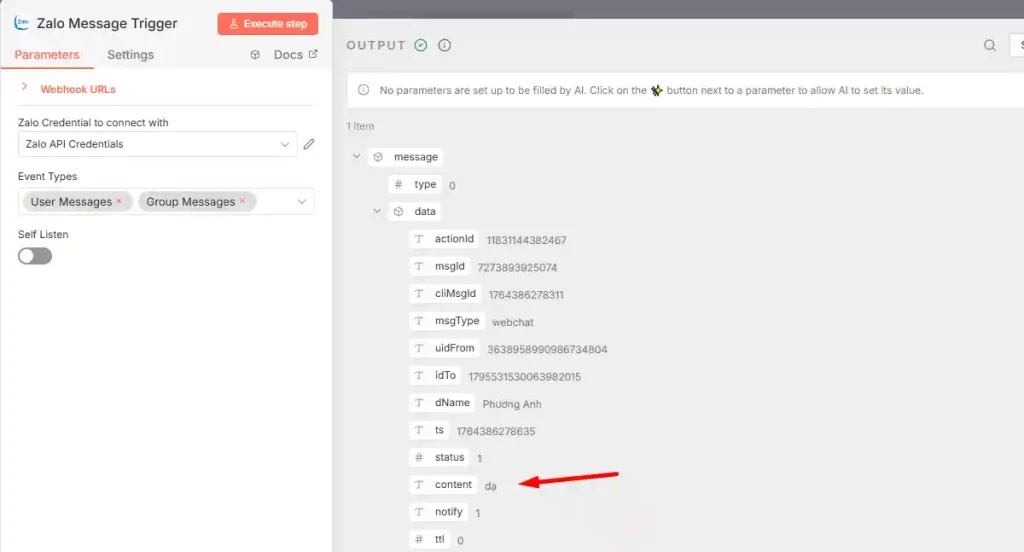Image resolution: width=1024 pixels, height=552 pixels.
Task: Collapse the message node chevron
Action: pyautogui.click(x=357, y=156)
